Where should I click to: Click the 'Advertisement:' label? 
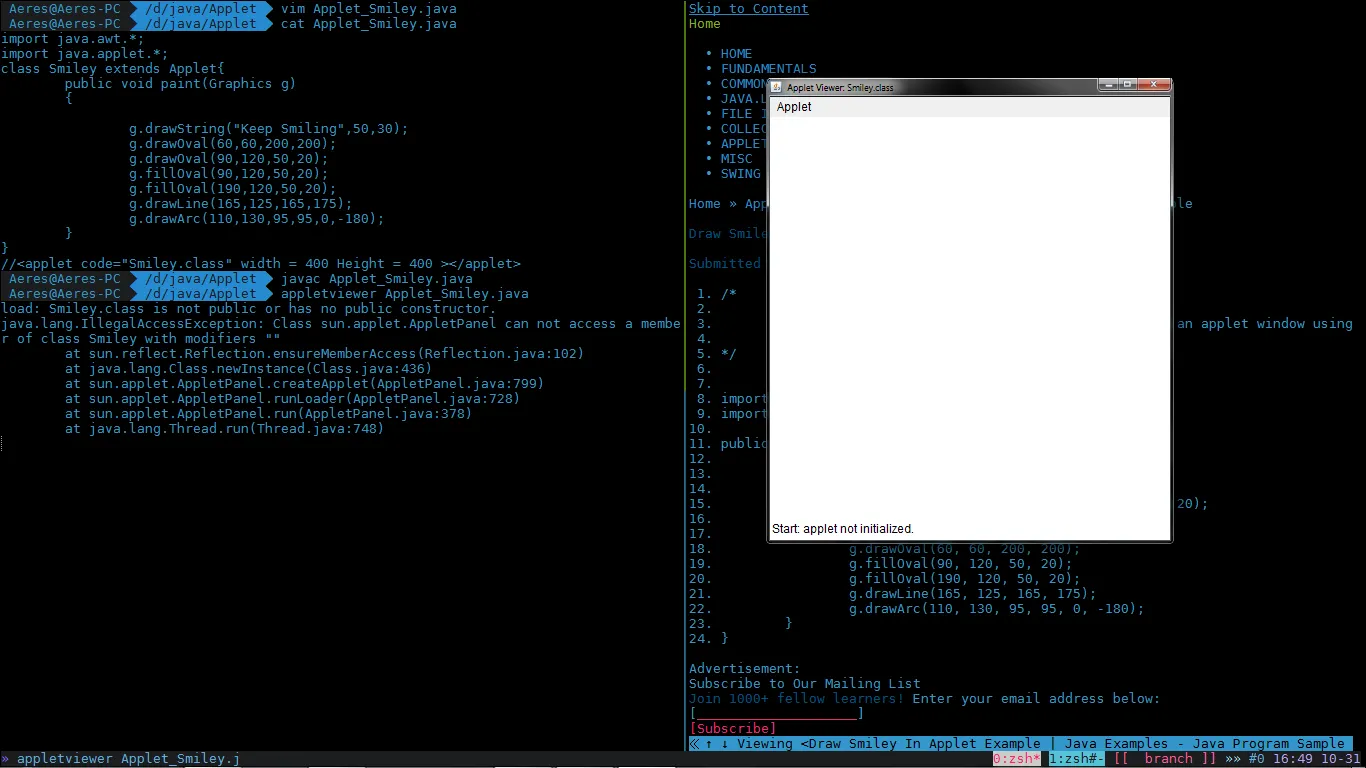[745, 669]
